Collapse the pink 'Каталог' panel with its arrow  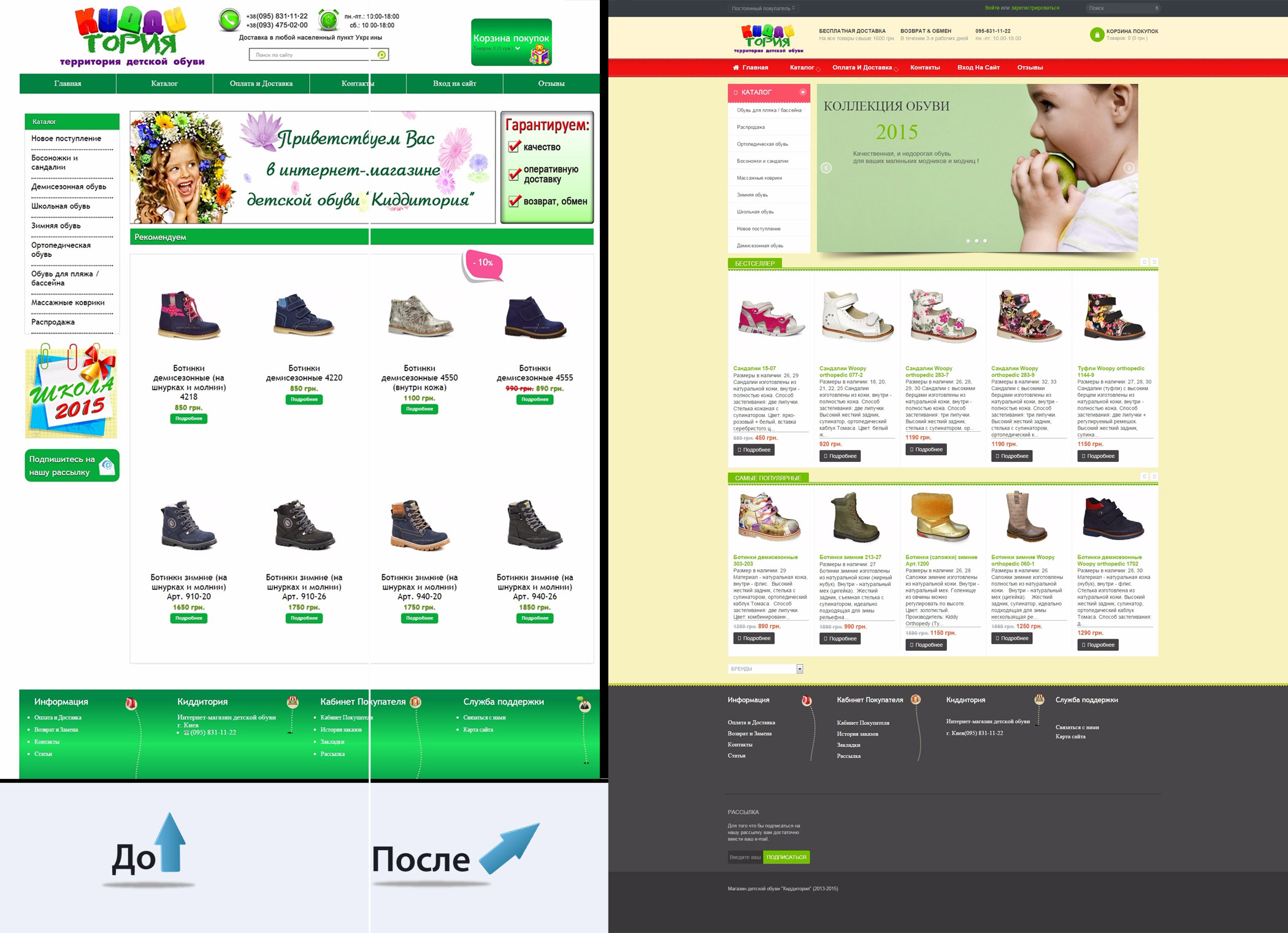point(802,93)
